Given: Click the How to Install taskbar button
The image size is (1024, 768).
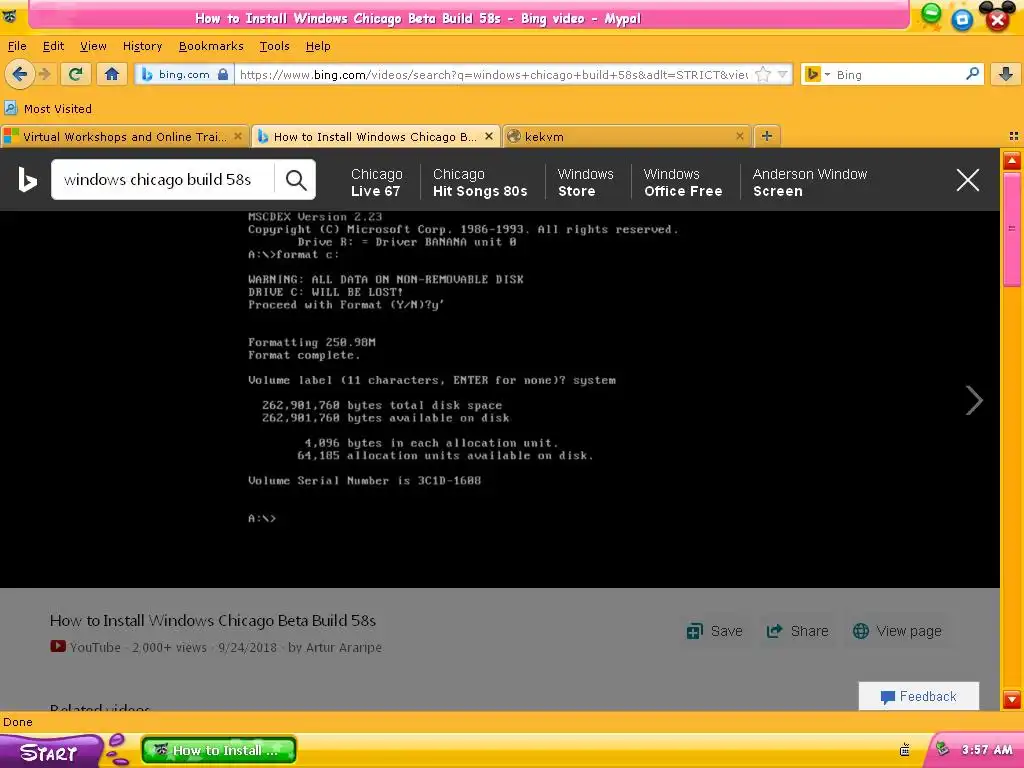Looking at the screenshot, I should coord(219,750).
